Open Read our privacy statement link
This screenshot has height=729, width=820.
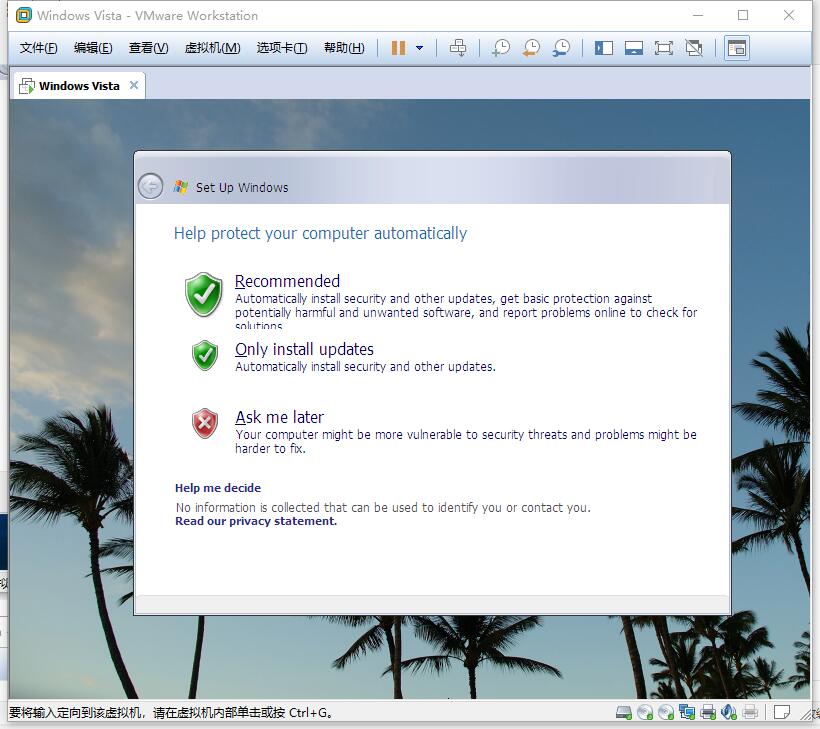point(256,521)
